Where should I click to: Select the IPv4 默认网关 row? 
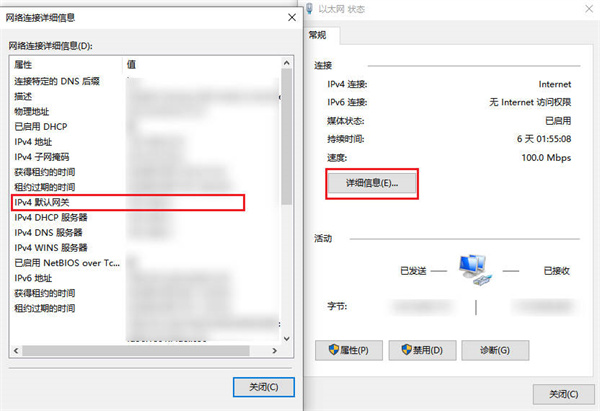(x=128, y=202)
